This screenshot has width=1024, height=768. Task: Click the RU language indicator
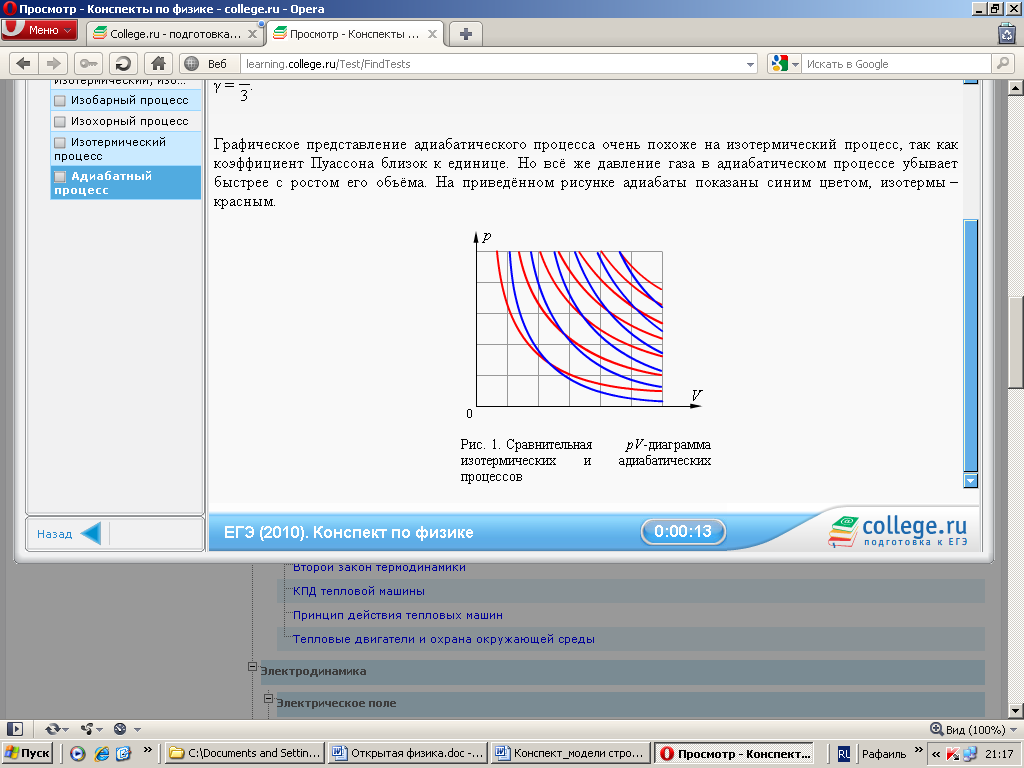[844, 754]
